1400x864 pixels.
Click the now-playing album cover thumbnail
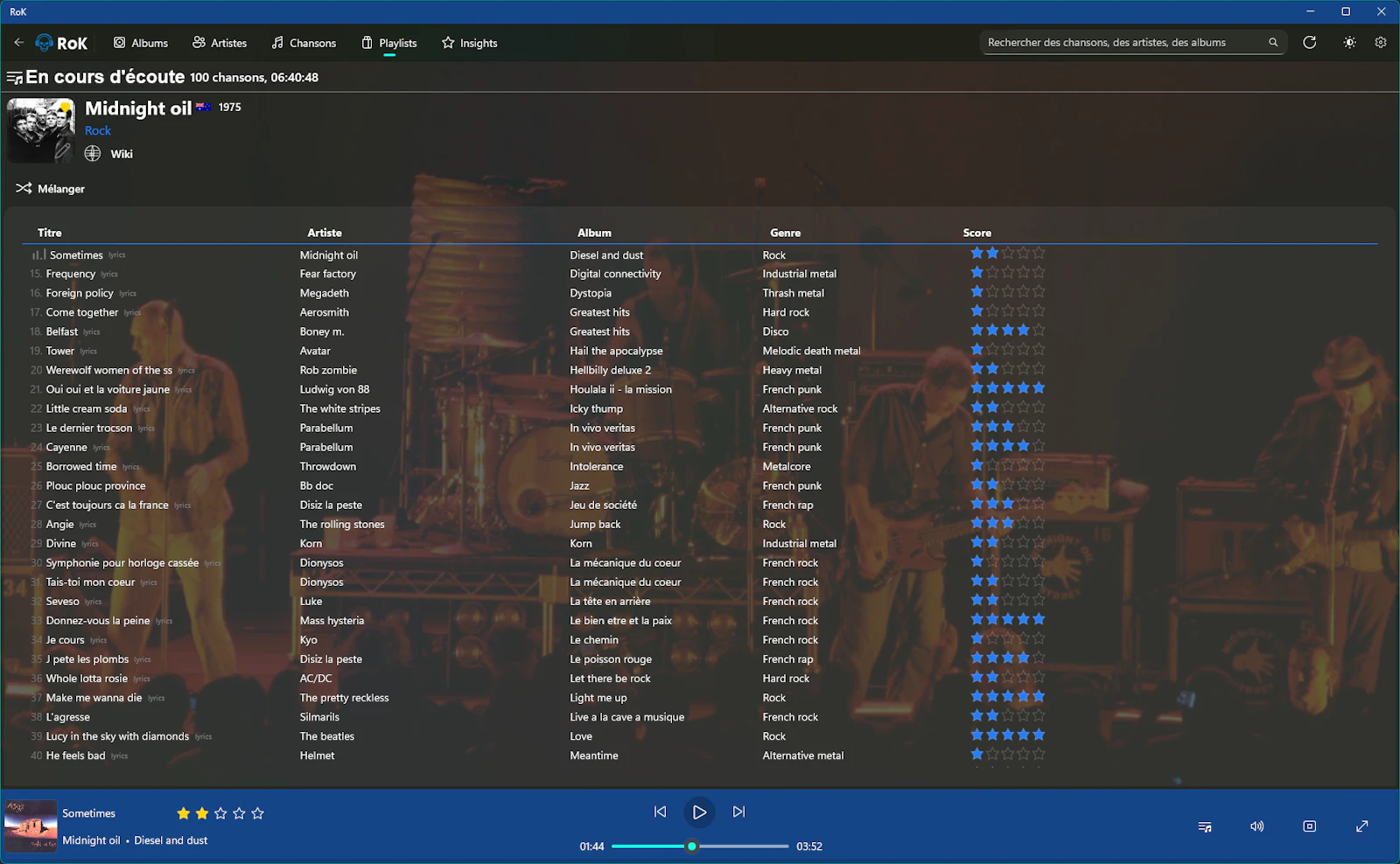(x=31, y=826)
